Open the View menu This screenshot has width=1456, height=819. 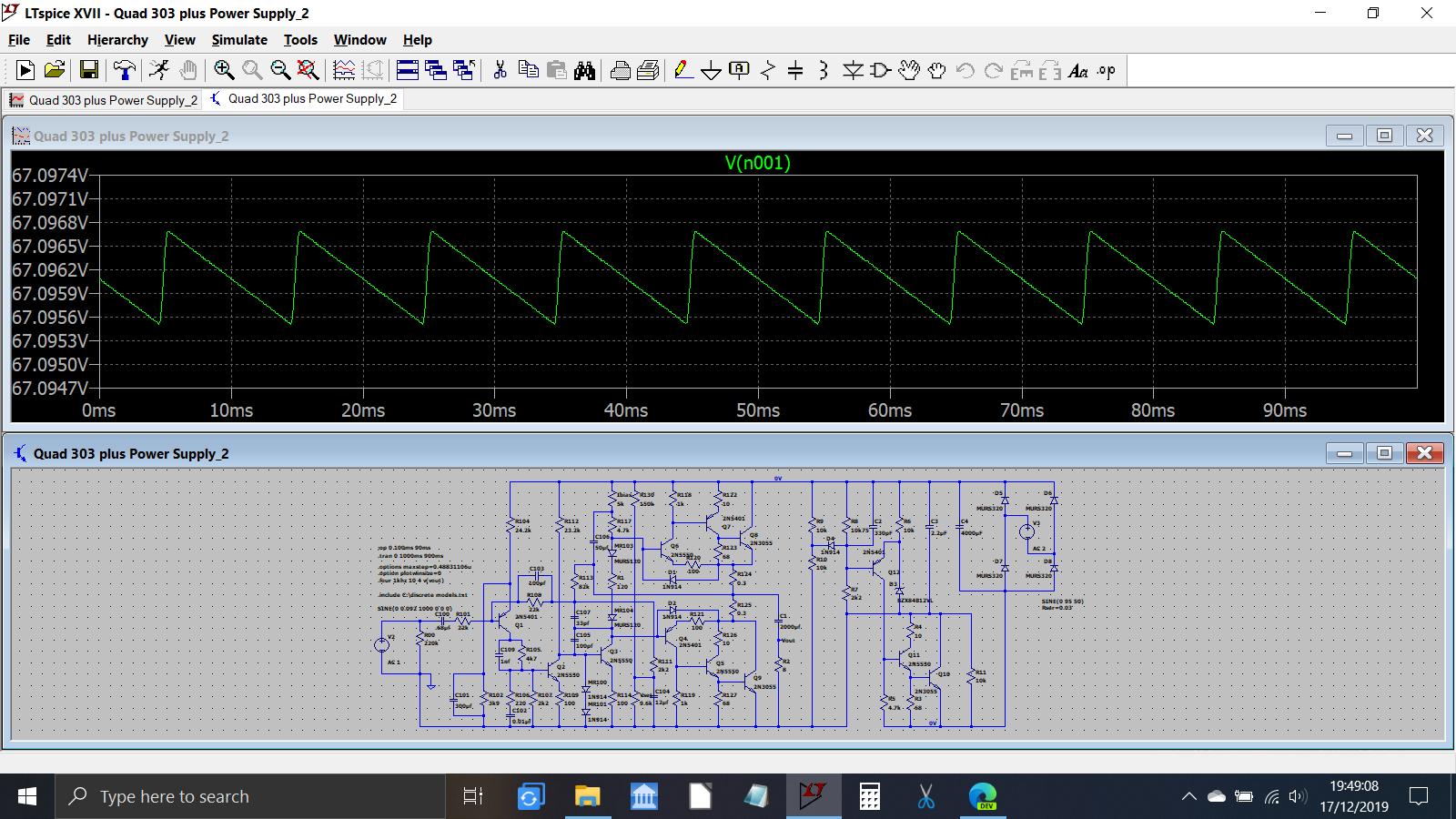(x=180, y=40)
